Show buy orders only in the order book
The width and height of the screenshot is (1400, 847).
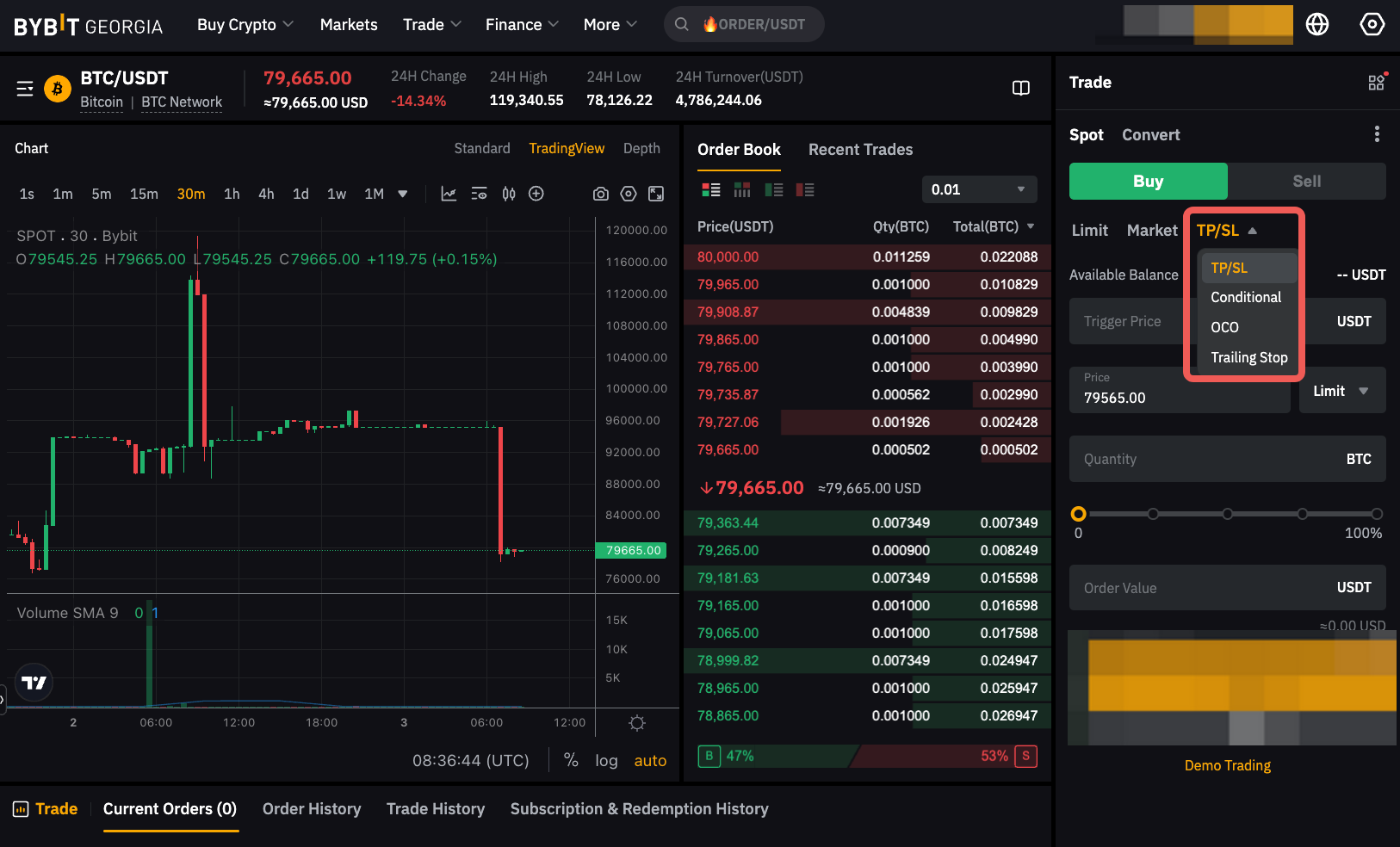click(x=773, y=189)
